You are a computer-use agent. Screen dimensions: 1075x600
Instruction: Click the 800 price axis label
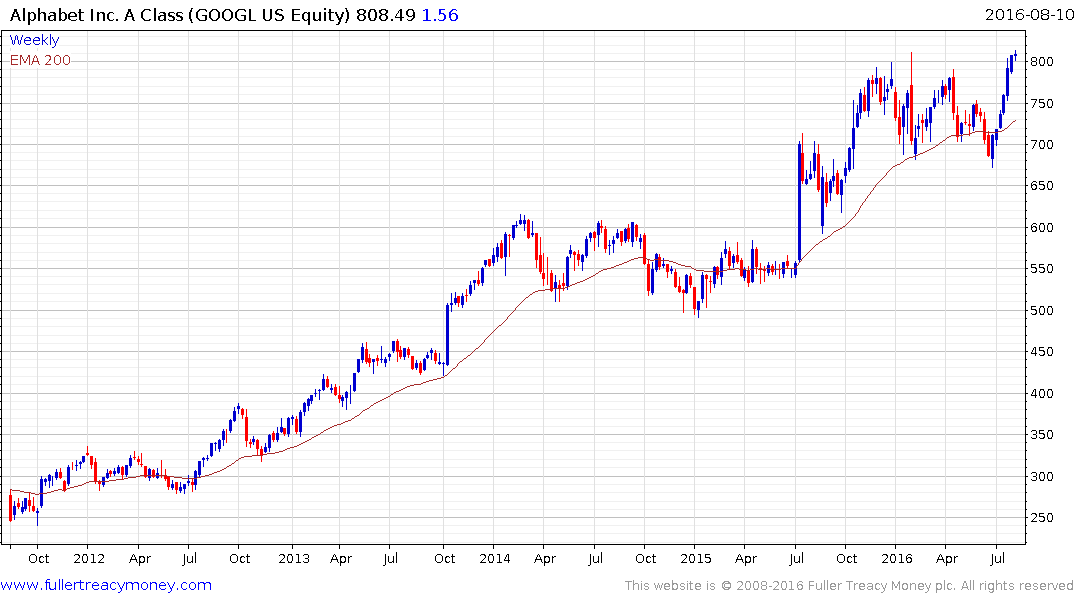tap(1042, 62)
